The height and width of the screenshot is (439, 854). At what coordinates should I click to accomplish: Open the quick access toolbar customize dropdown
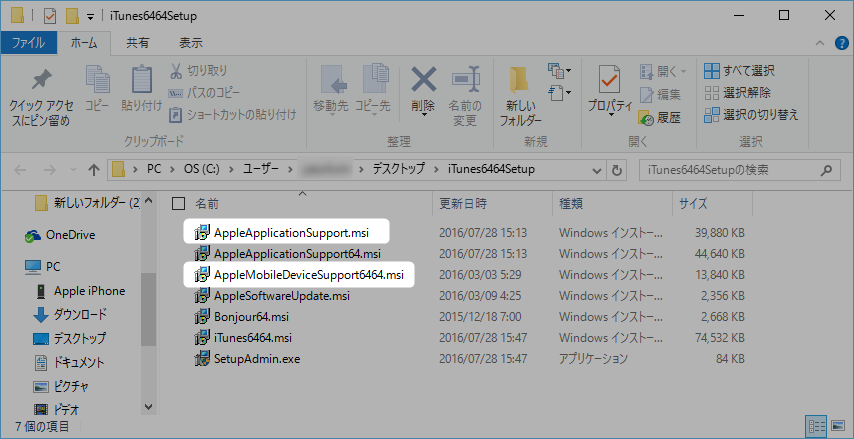coord(90,16)
